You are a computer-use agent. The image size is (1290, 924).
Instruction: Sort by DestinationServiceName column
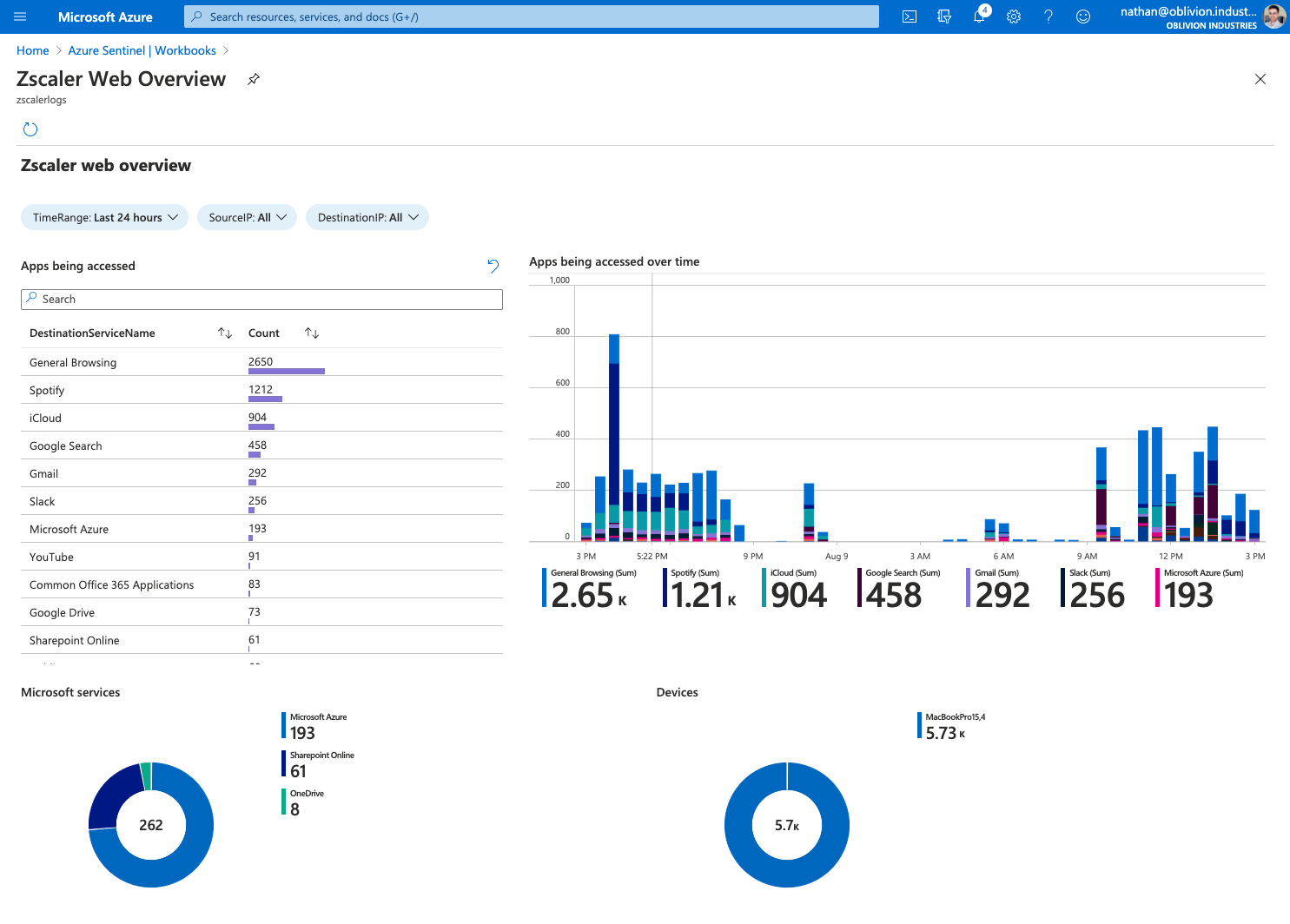[225, 333]
